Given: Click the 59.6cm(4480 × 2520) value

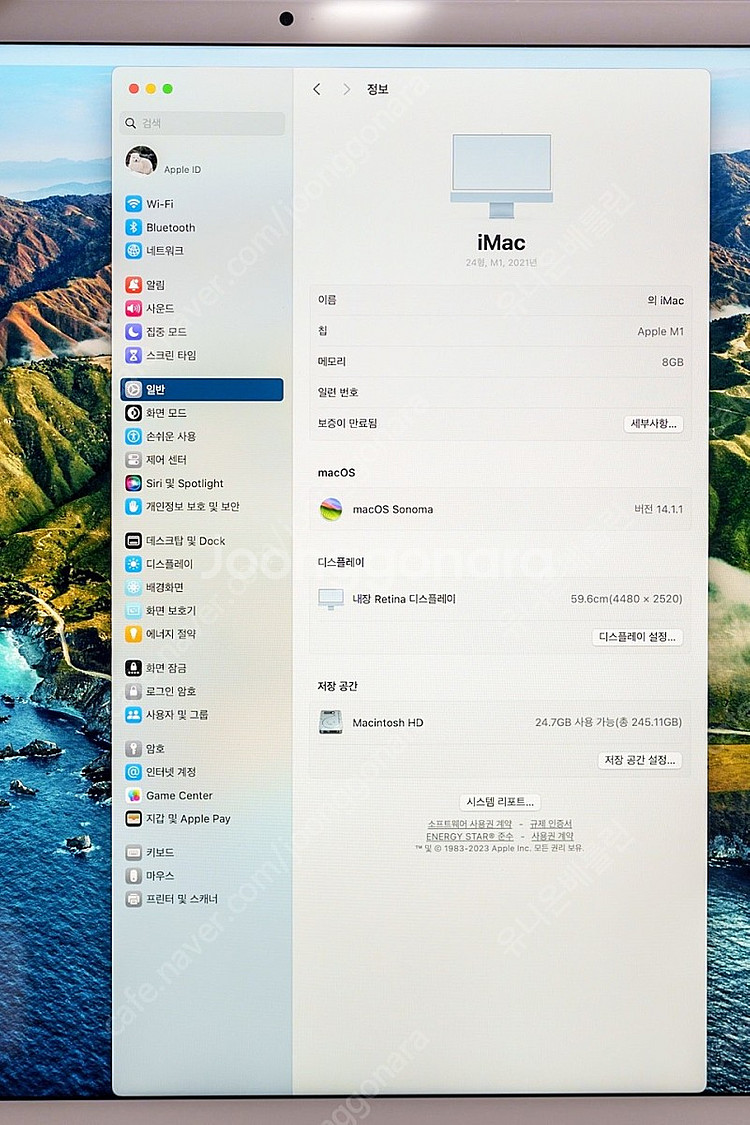Looking at the screenshot, I should [x=626, y=598].
